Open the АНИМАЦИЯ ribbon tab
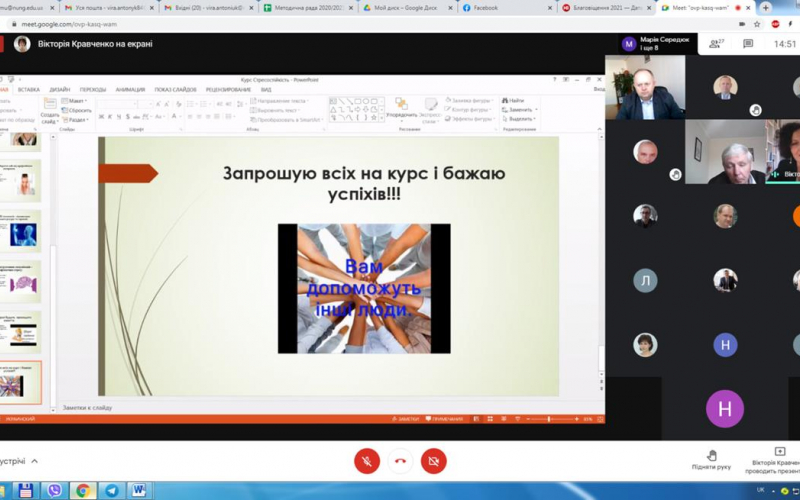 (x=130, y=89)
